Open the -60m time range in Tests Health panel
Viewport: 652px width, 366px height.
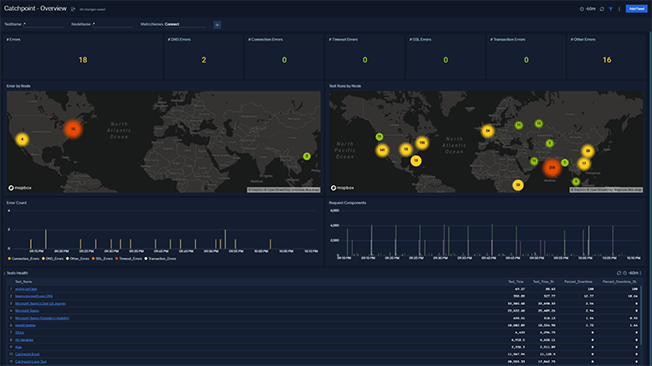coord(633,273)
